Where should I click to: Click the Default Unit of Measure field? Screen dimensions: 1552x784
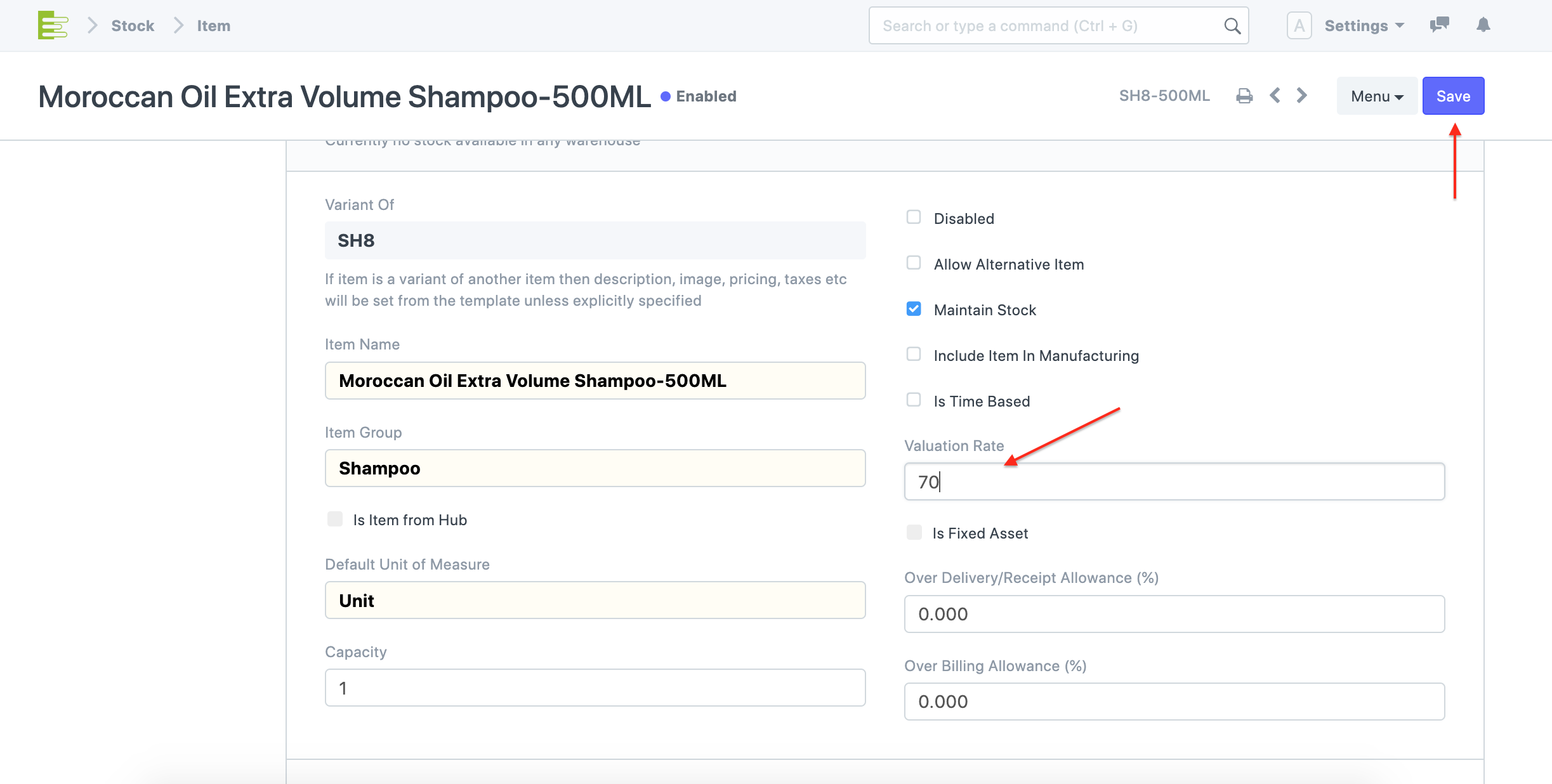[x=595, y=600]
